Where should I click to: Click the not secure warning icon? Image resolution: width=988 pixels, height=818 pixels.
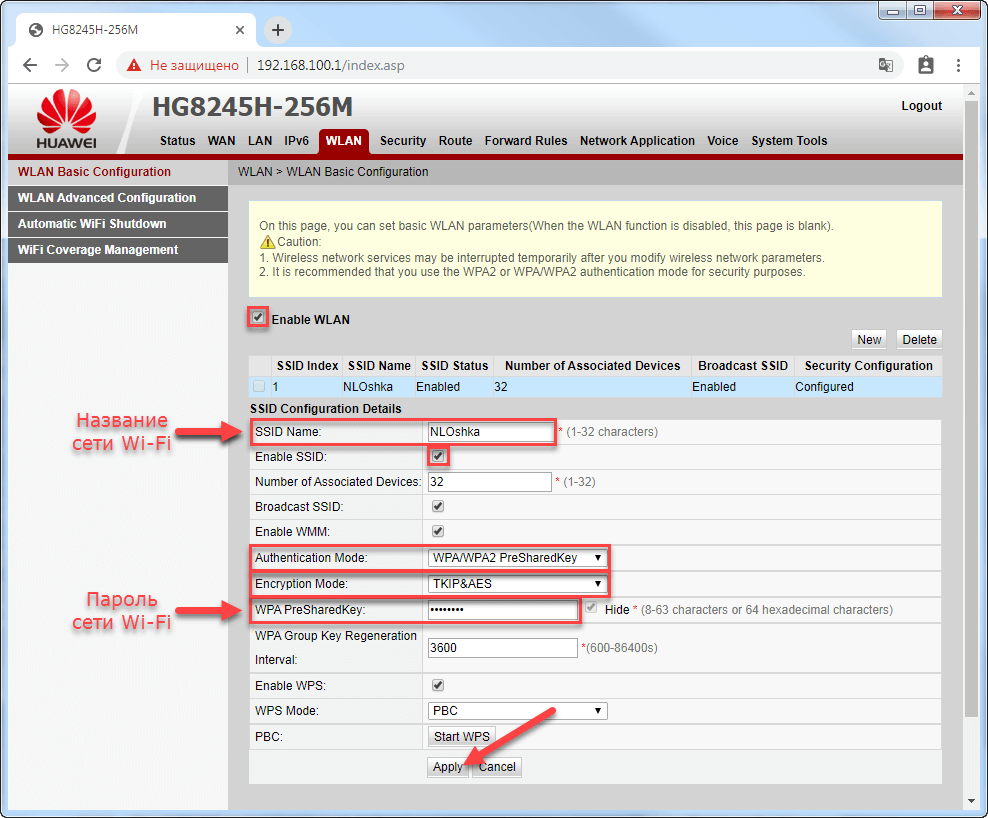point(134,65)
